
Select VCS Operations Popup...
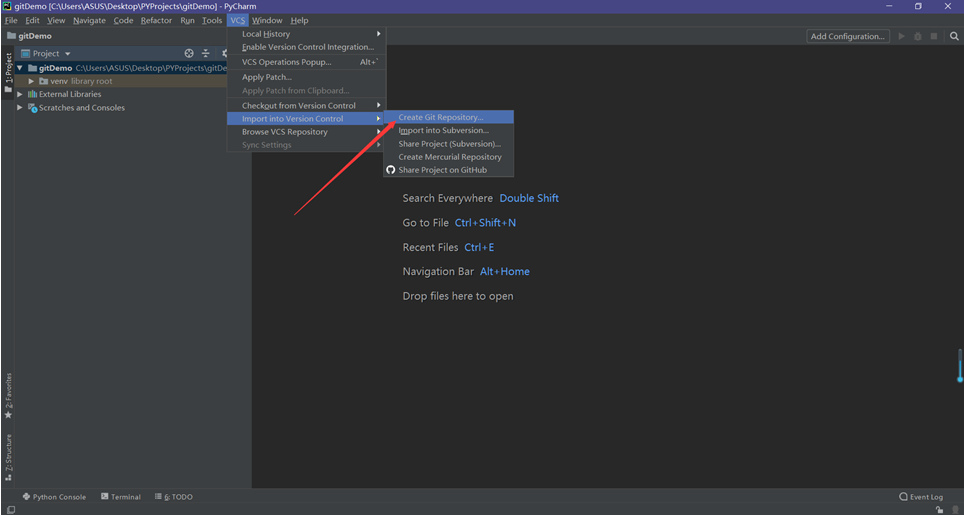click(x=306, y=62)
